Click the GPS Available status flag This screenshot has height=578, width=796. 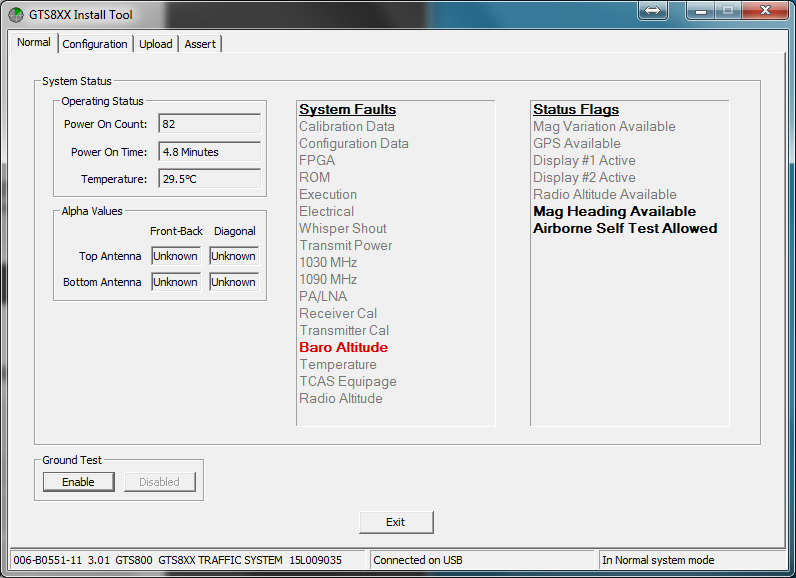coord(577,144)
